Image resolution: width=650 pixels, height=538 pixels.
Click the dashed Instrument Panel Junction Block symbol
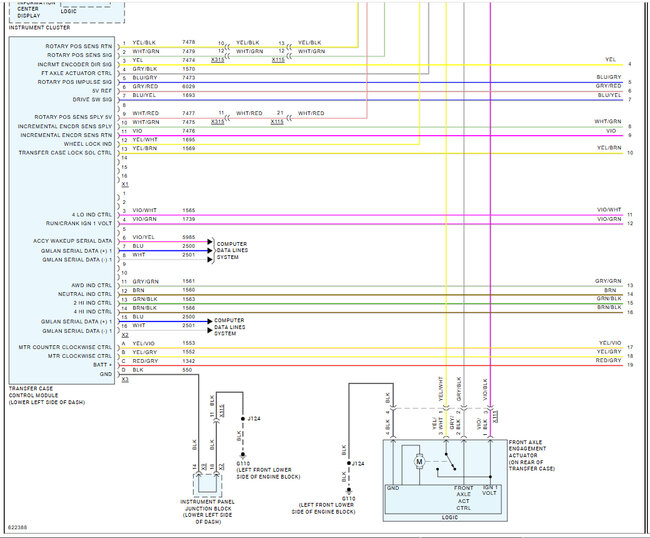point(209,484)
